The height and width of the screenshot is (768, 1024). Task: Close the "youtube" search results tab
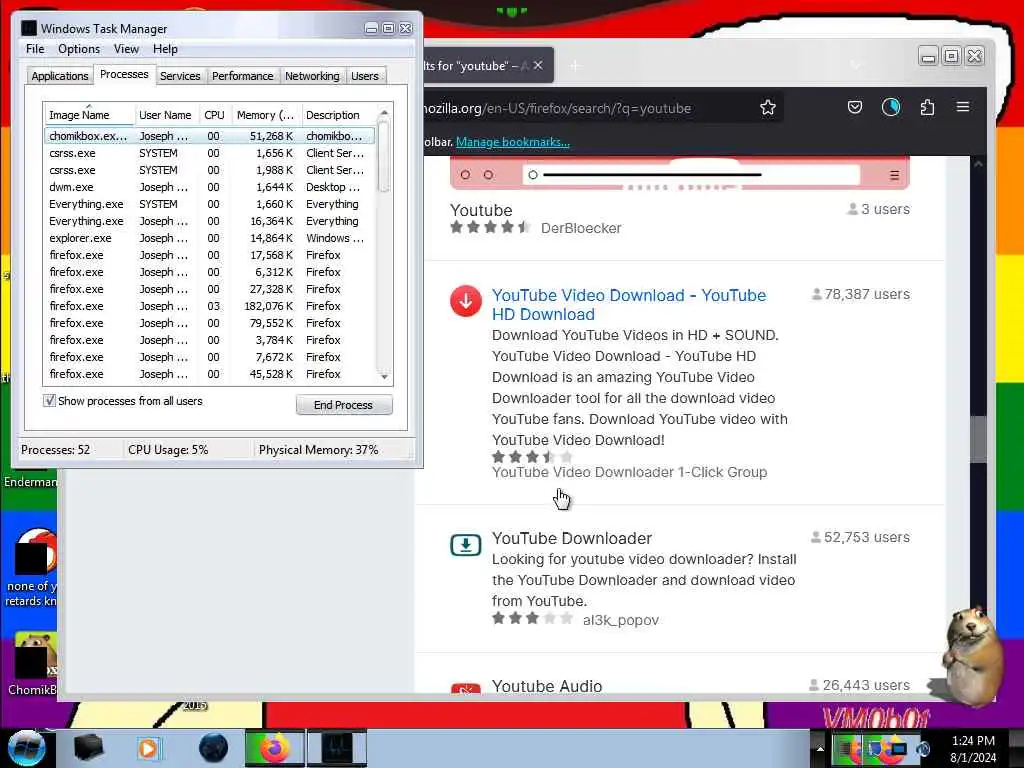[538, 65]
